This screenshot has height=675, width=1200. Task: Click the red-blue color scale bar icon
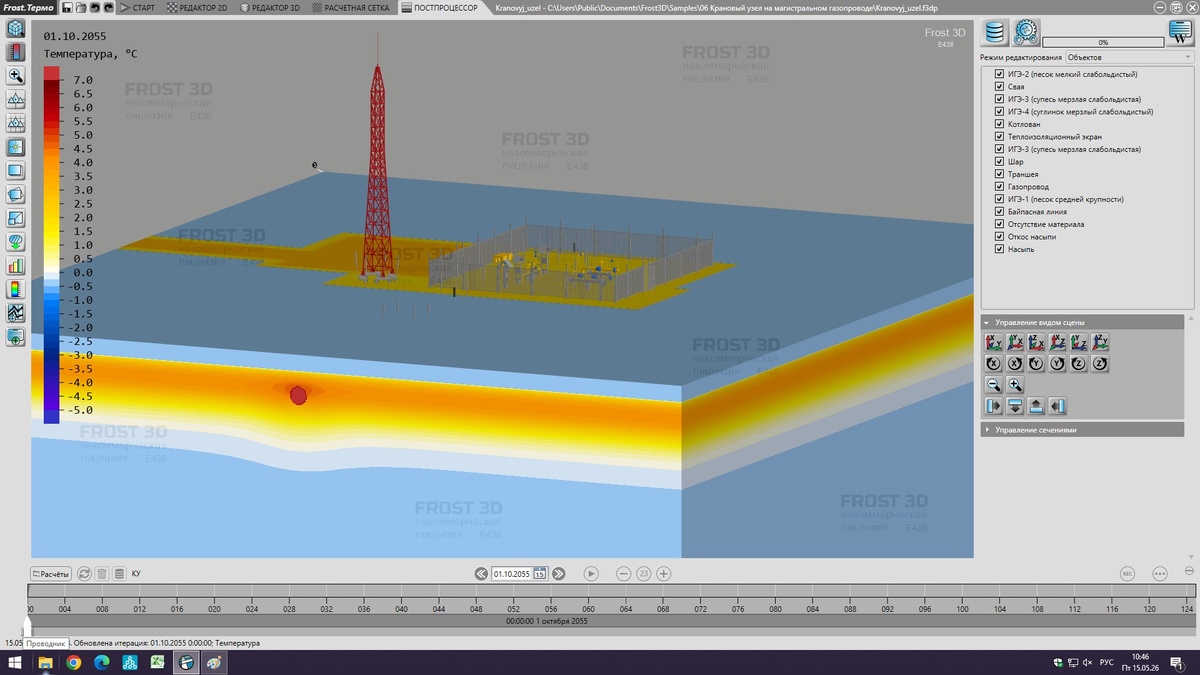16,51
